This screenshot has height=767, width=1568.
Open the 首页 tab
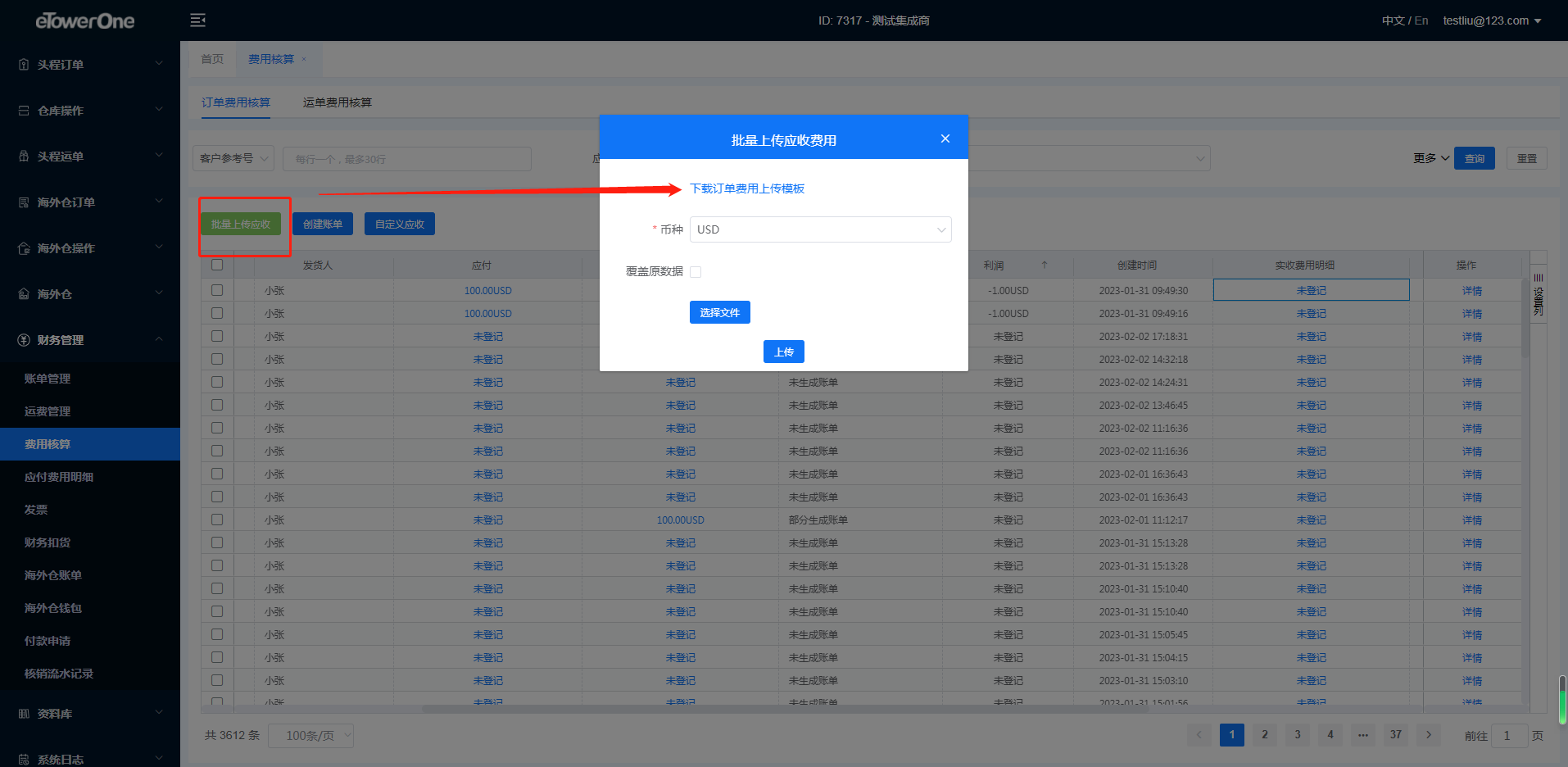coord(212,59)
